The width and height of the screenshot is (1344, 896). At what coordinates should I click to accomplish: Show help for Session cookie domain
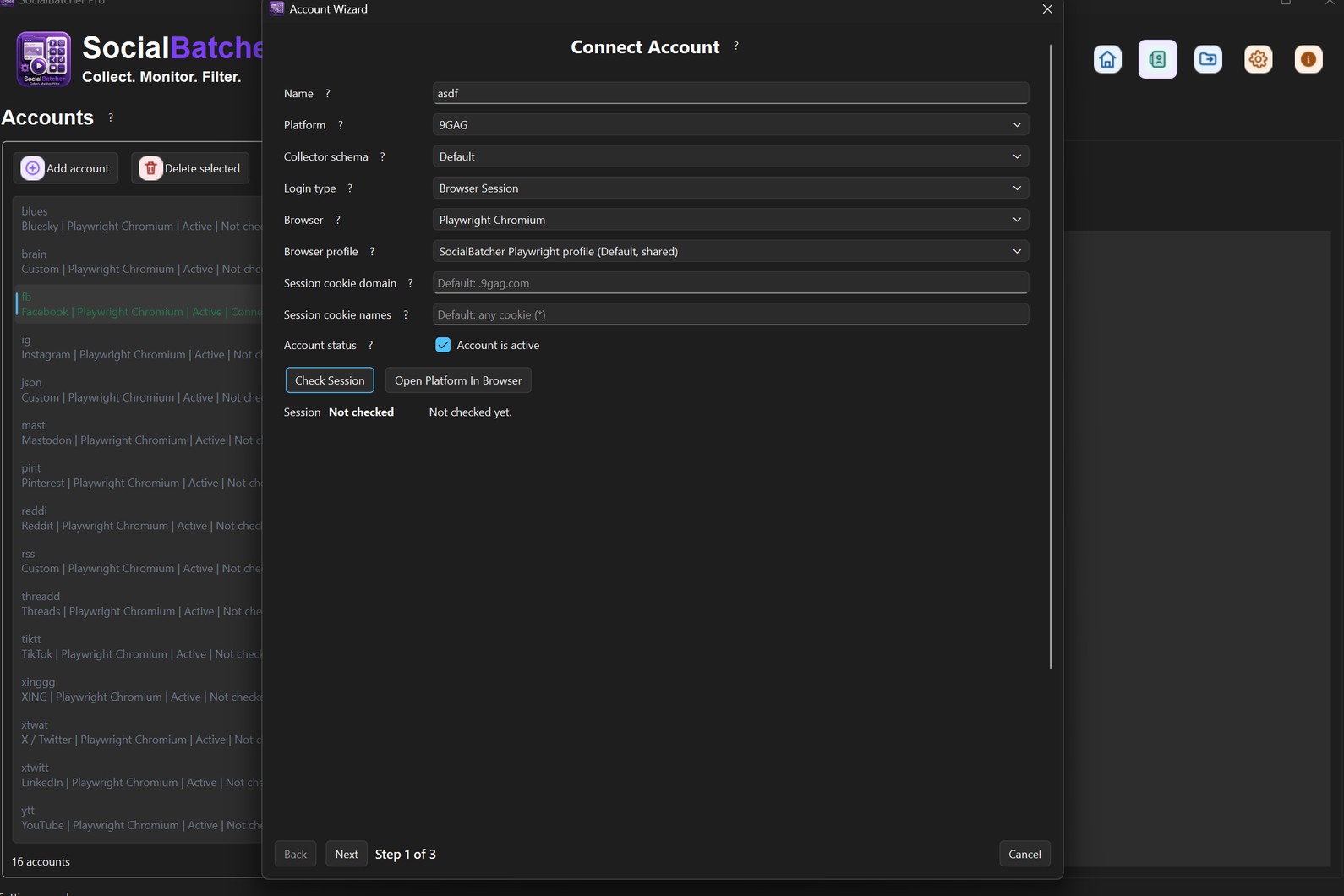tap(411, 283)
